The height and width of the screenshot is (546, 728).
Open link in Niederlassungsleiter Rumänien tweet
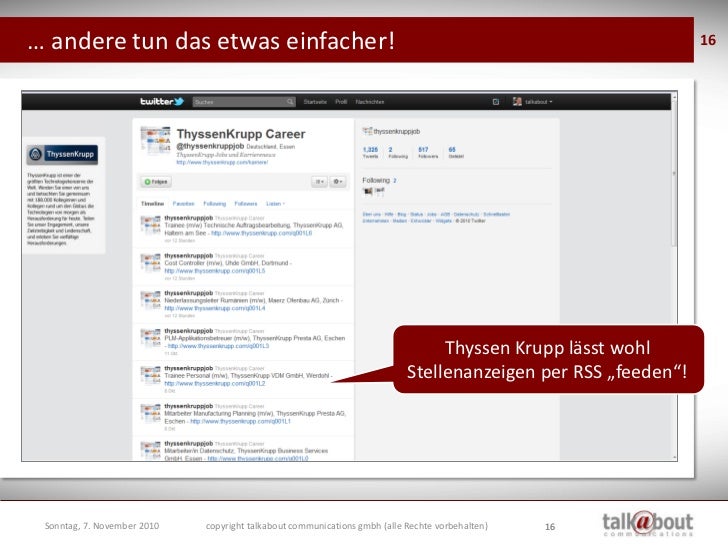(214, 308)
